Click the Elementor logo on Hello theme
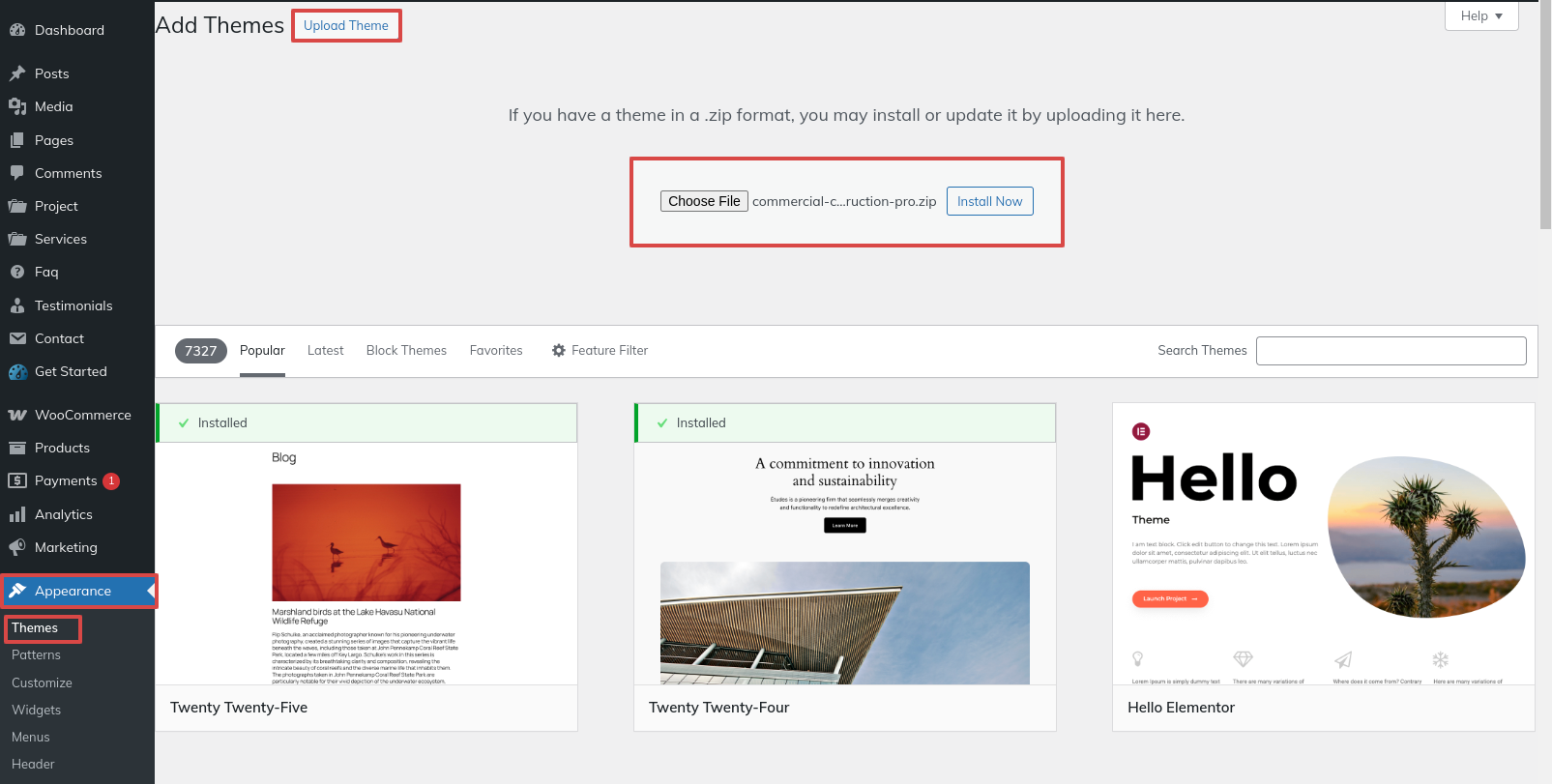 point(1141,431)
